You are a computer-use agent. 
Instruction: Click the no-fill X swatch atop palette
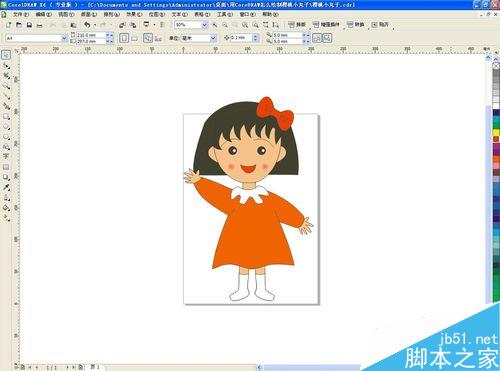(496, 65)
